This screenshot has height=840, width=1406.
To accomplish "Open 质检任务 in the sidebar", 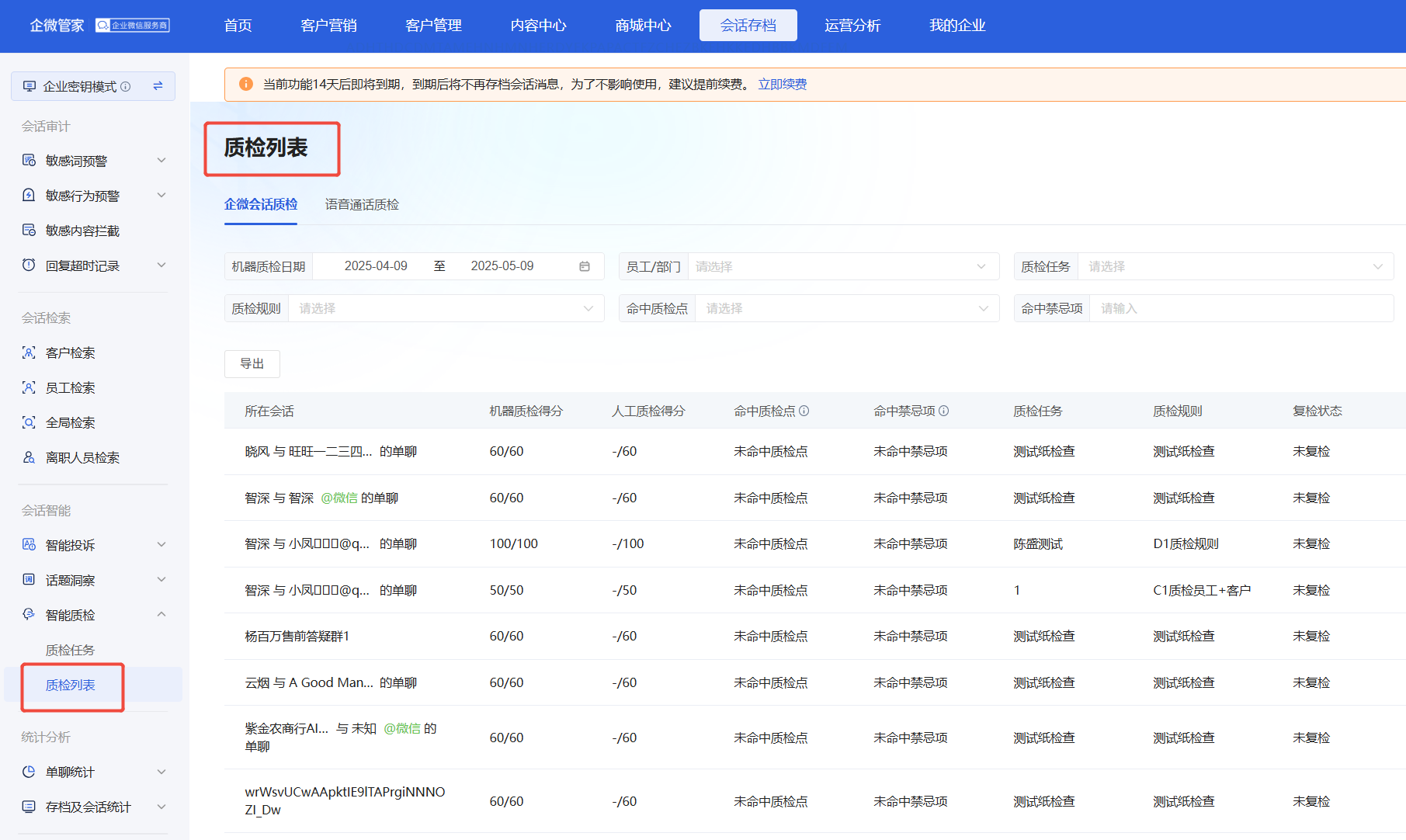I will (70, 650).
